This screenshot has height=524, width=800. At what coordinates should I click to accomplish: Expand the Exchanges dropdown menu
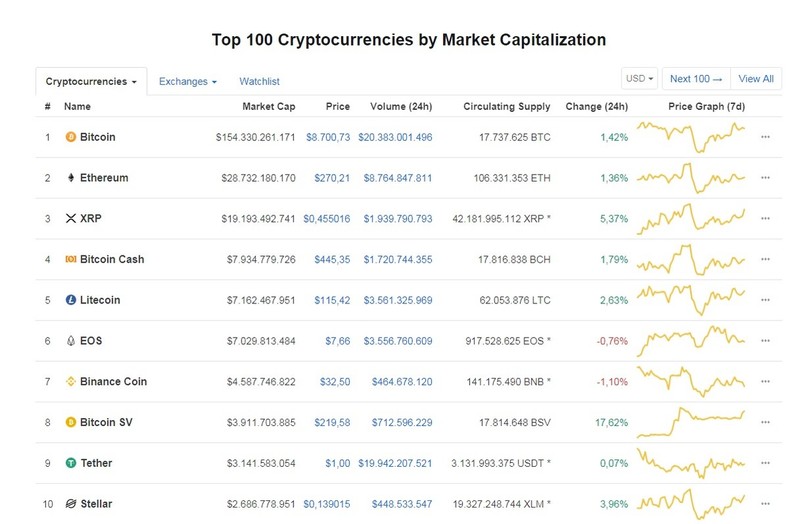click(188, 82)
